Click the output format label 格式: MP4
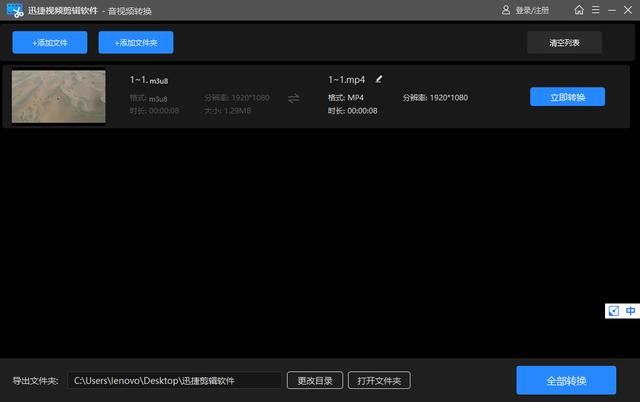 [345, 98]
